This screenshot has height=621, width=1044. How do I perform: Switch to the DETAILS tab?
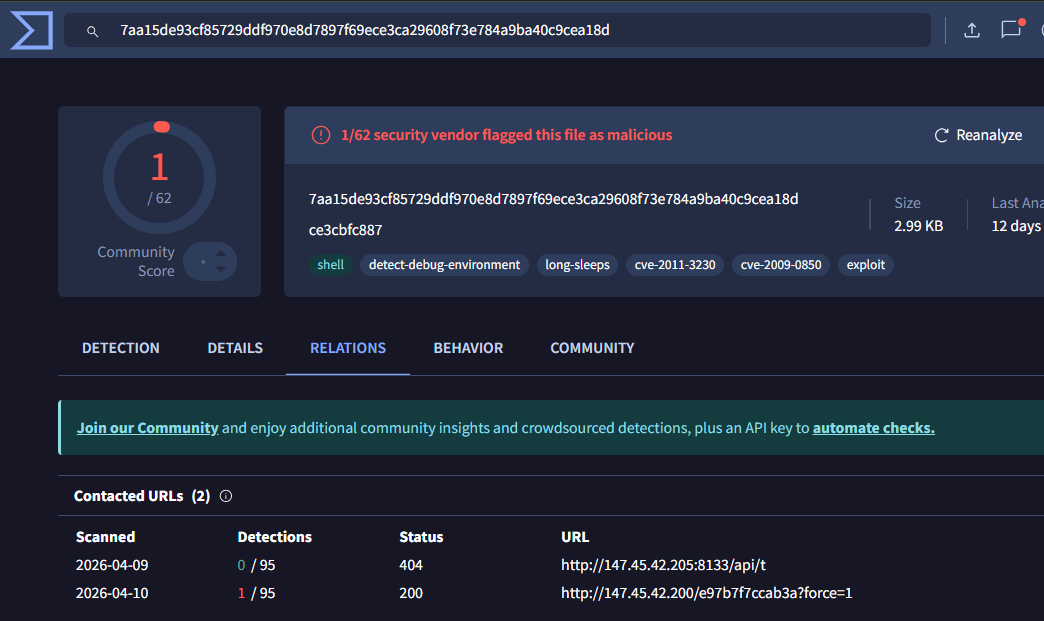click(235, 348)
